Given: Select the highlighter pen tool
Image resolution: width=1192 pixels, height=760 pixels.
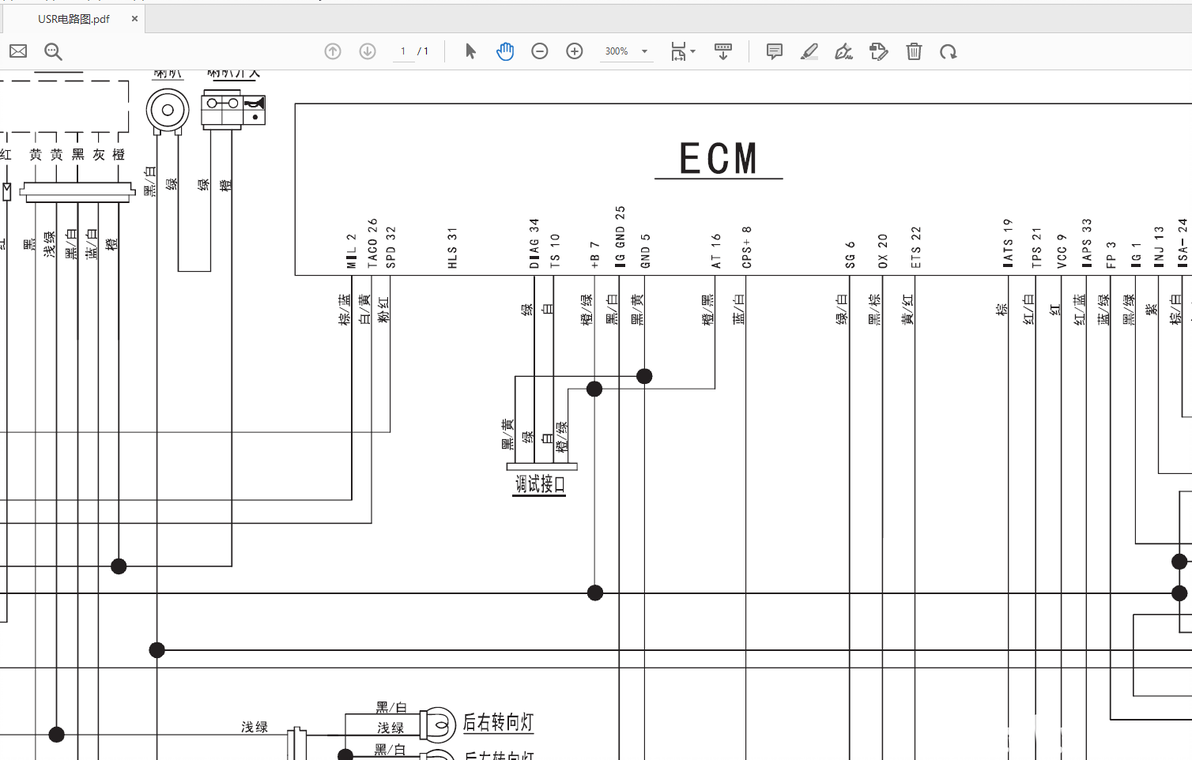Looking at the screenshot, I should (809, 52).
